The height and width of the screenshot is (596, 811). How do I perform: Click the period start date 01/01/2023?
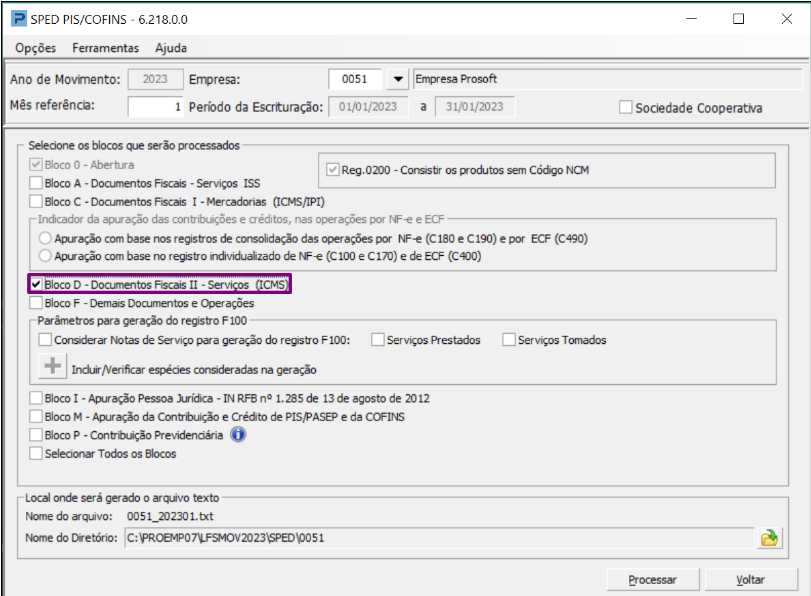pyautogui.click(x=368, y=107)
